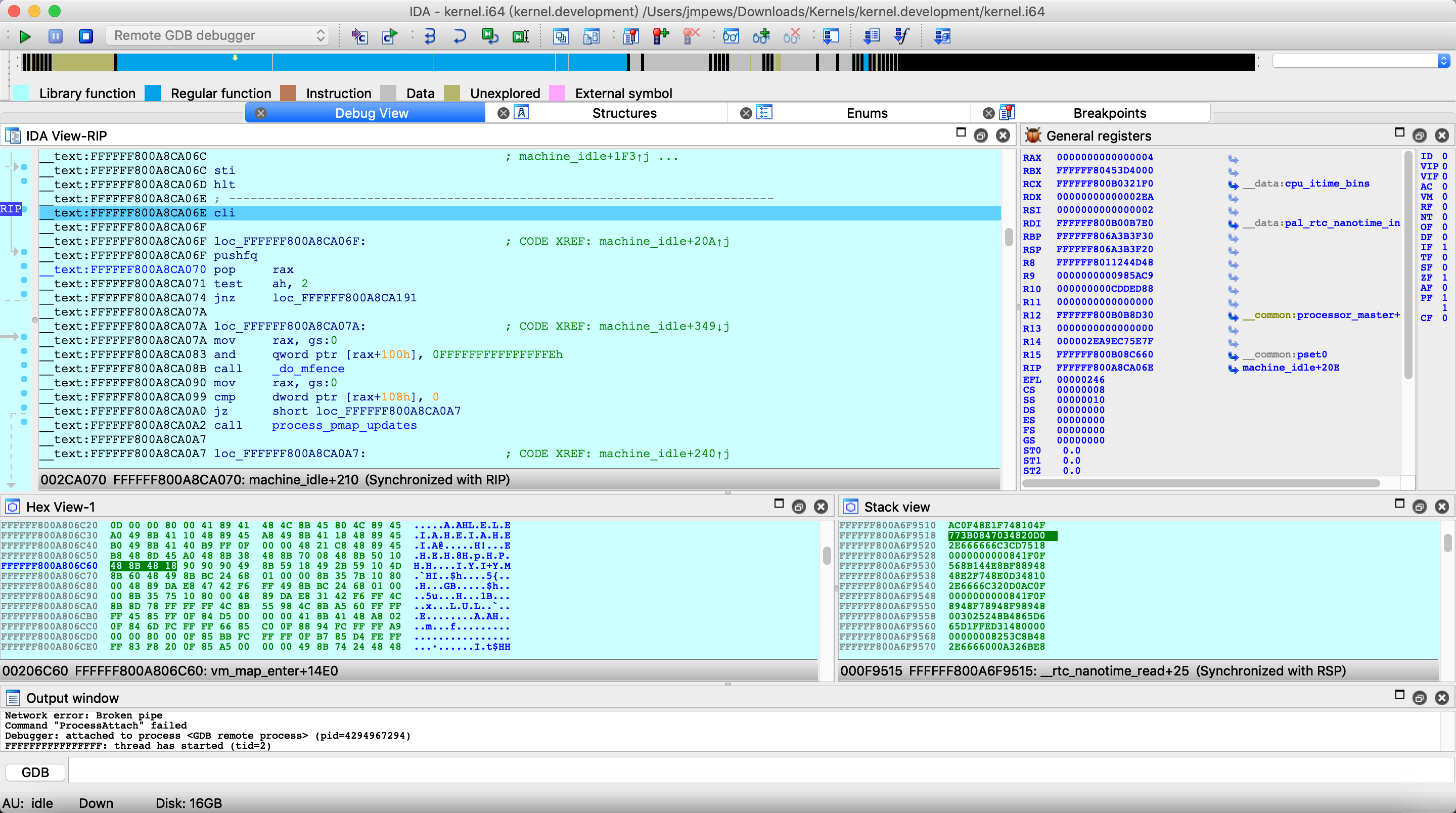Click Add breakpoint icon with green plus
This screenshot has height=813, width=1456.
coord(660,36)
